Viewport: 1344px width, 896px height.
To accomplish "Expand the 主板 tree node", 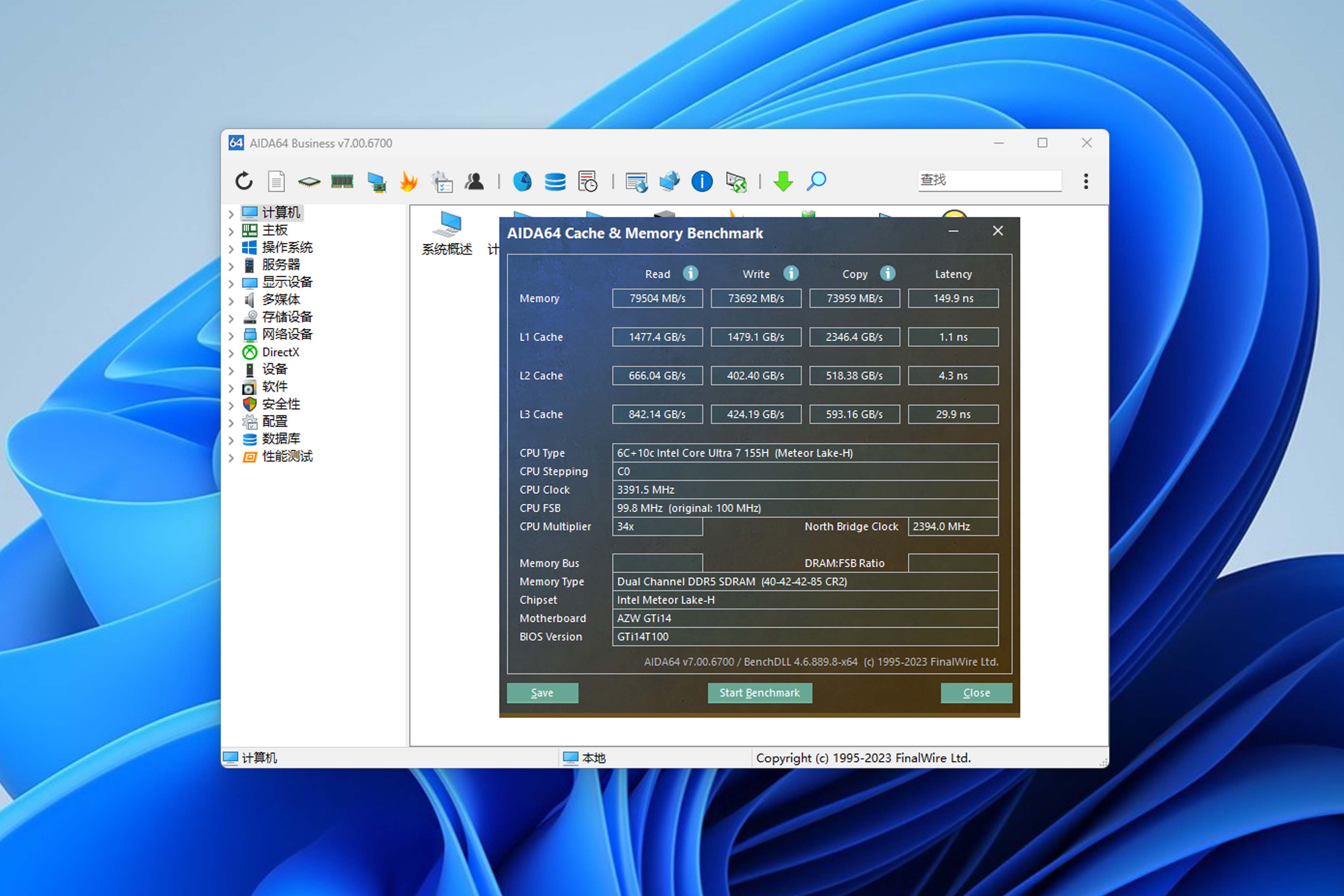I will [231, 232].
